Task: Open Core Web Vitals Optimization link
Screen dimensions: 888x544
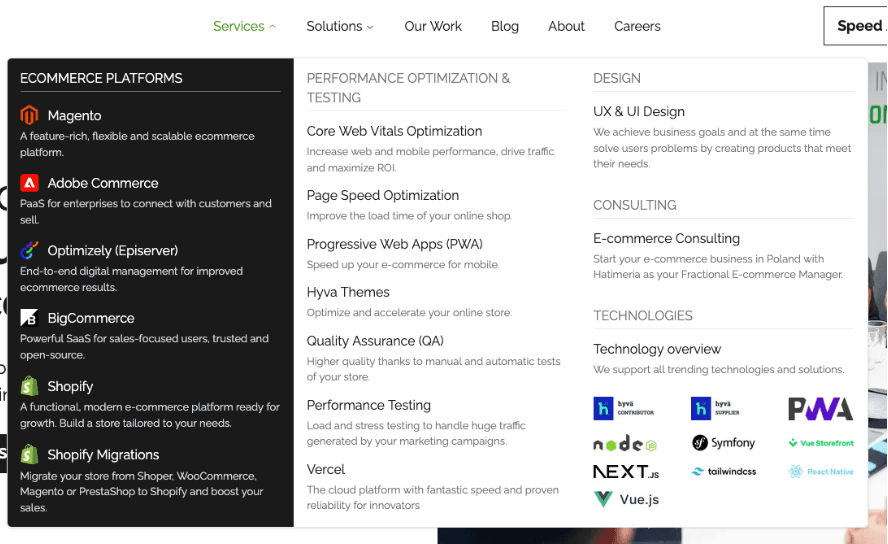Action: [394, 131]
